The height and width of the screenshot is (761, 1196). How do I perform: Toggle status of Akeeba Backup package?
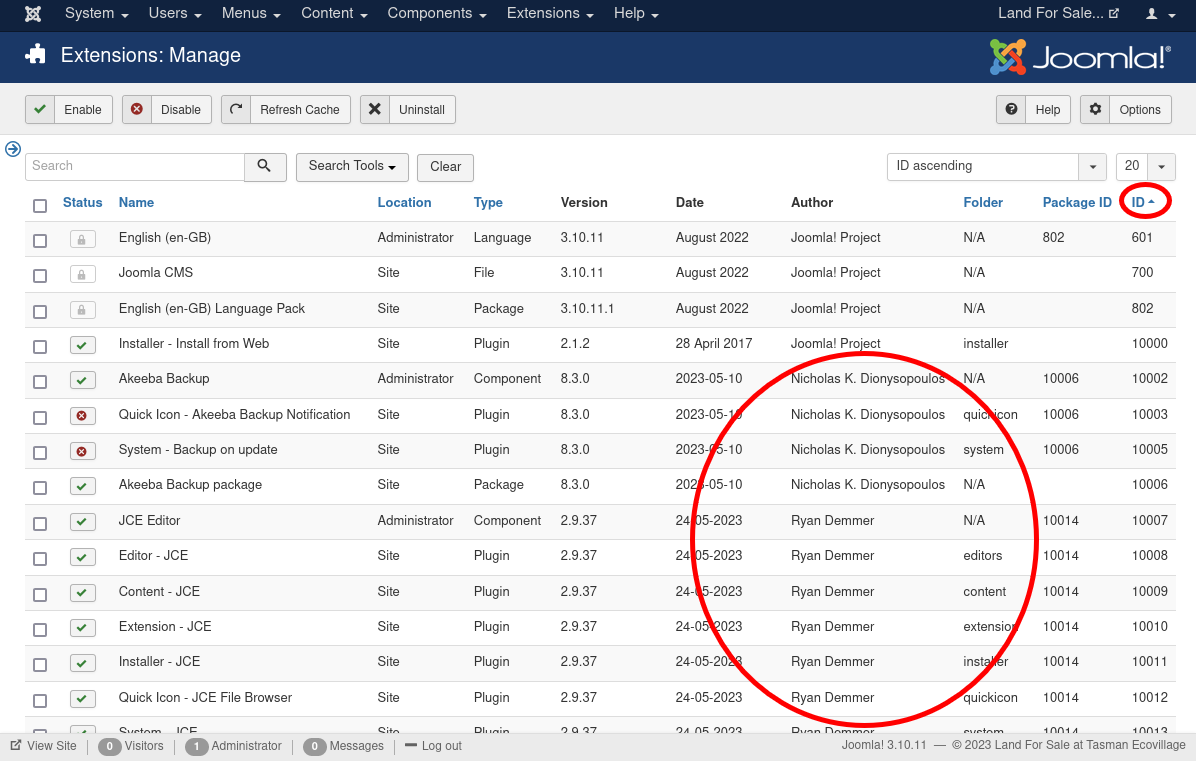82,486
